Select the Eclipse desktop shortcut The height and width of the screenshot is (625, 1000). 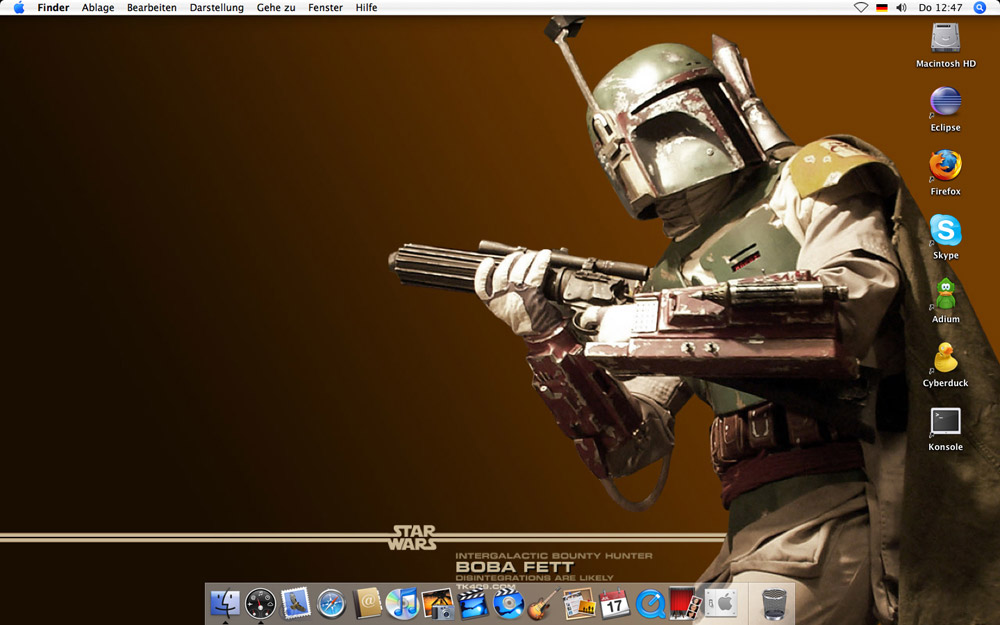click(x=945, y=109)
